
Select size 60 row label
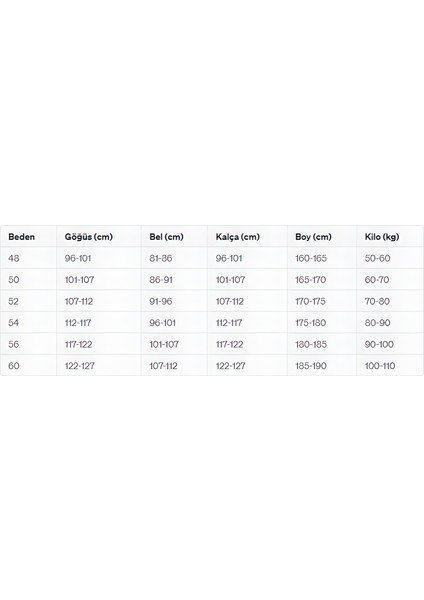point(14,365)
